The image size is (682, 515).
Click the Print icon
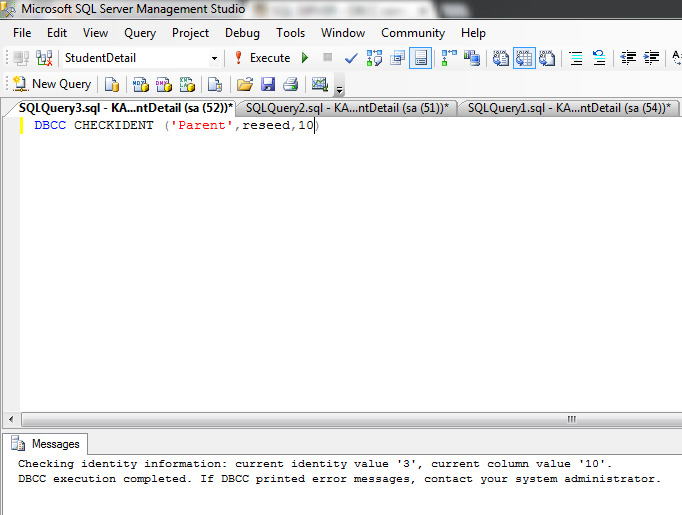[x=291, y=84]
